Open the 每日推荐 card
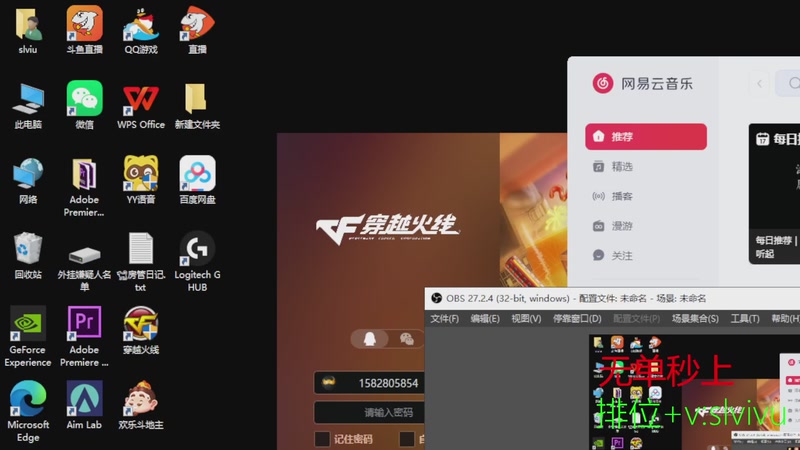The image size is (800, 450). point(774,193)
